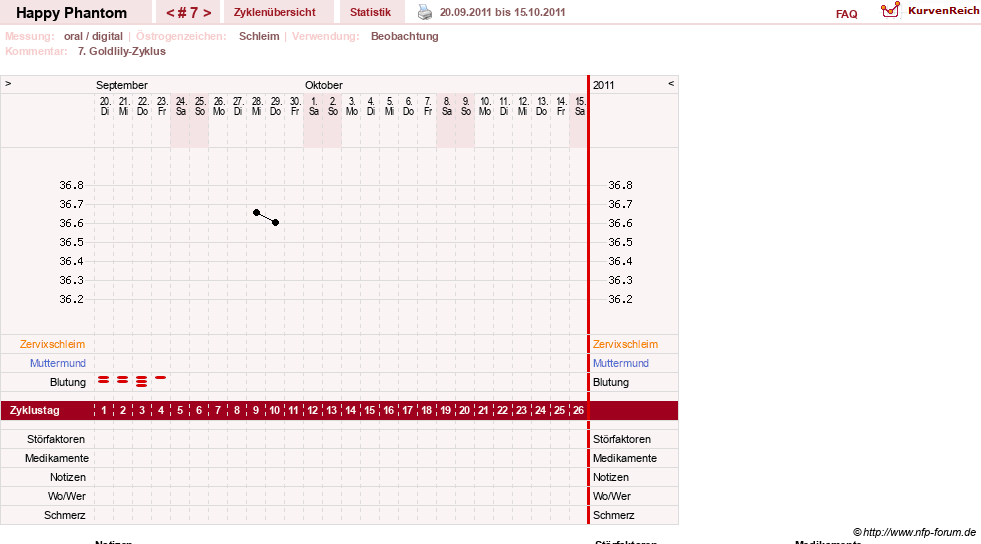Click the left 36.2 temperature axis label
The width and height of the screenshot is (981, 544).
point(71,299)
